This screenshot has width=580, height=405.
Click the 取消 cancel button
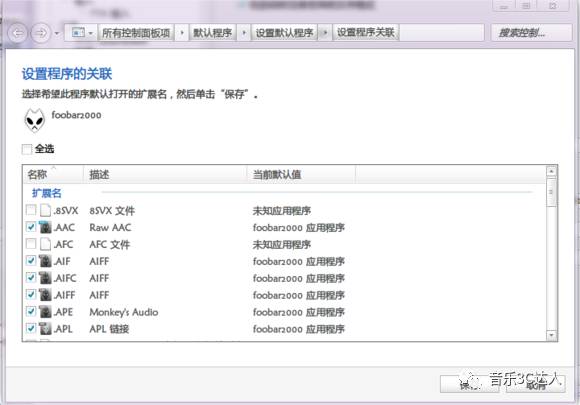pyautogui.click(x=536, y=385)
